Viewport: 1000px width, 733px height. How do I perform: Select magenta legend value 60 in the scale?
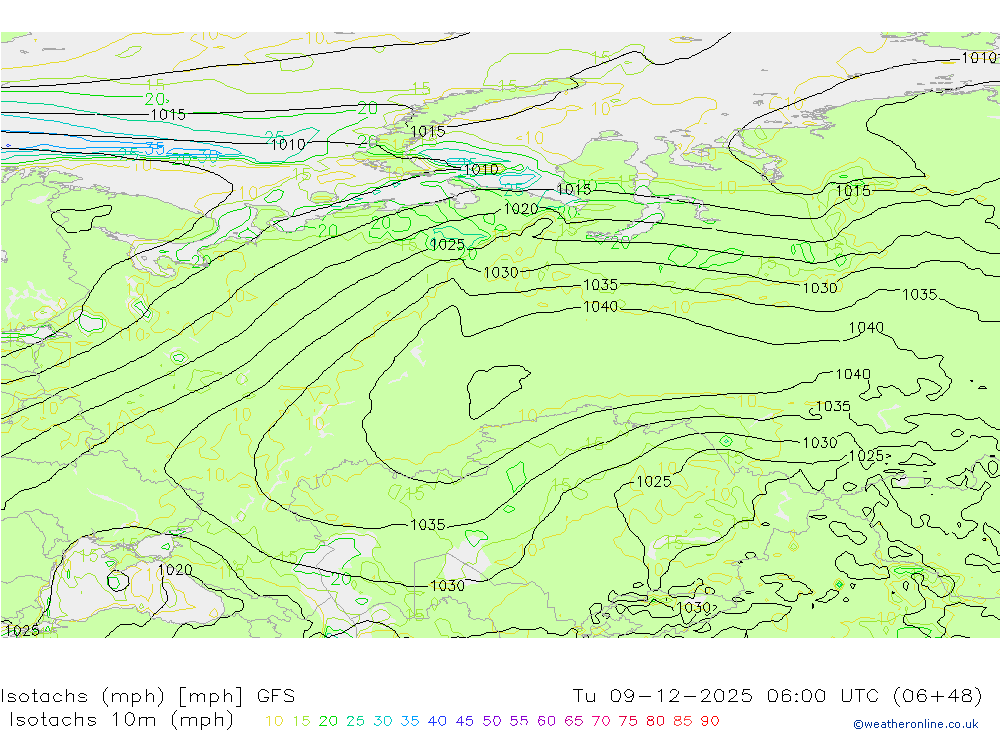pyautogui.click(x=547, y=721)
